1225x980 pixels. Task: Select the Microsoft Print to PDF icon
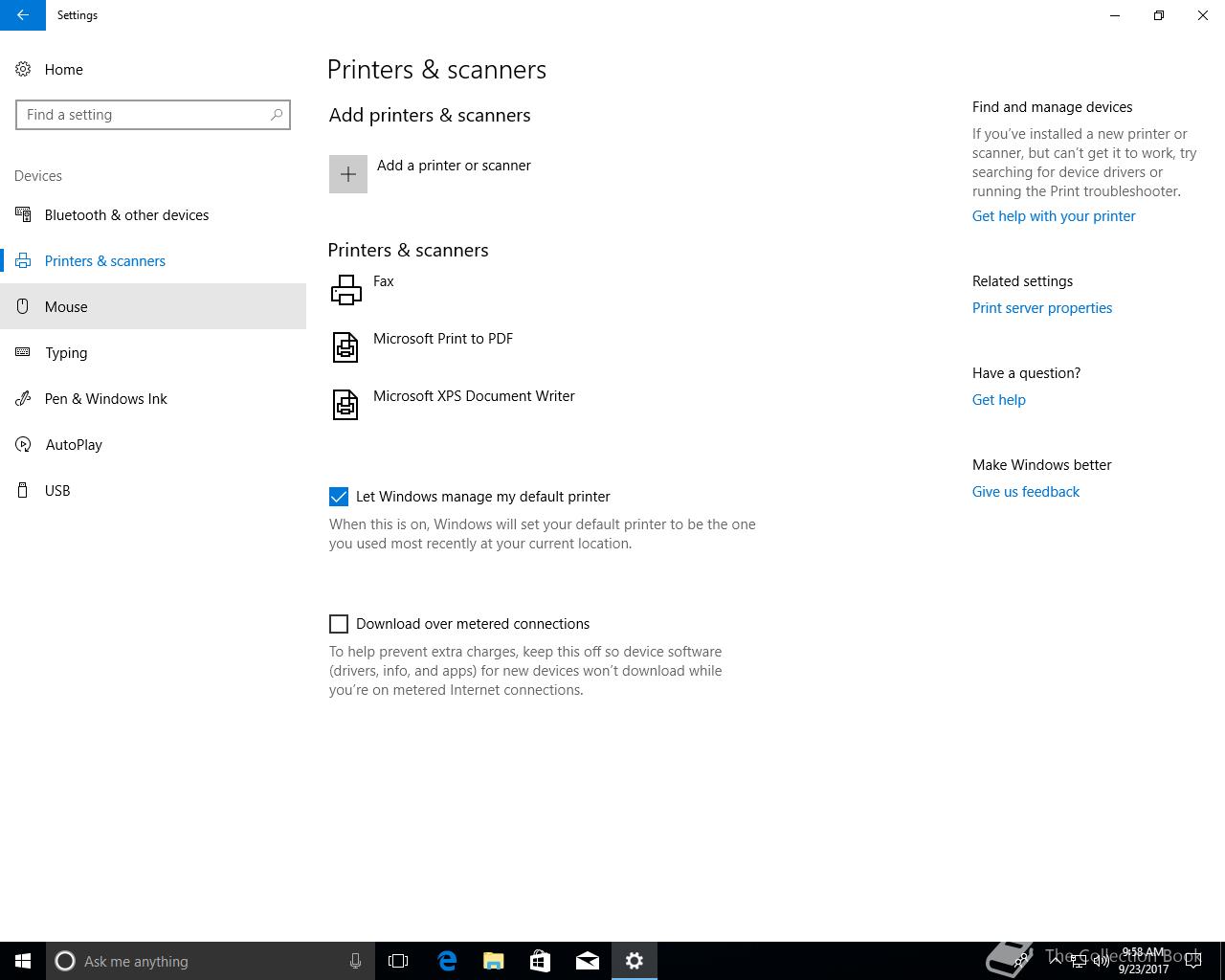(345, 346)
